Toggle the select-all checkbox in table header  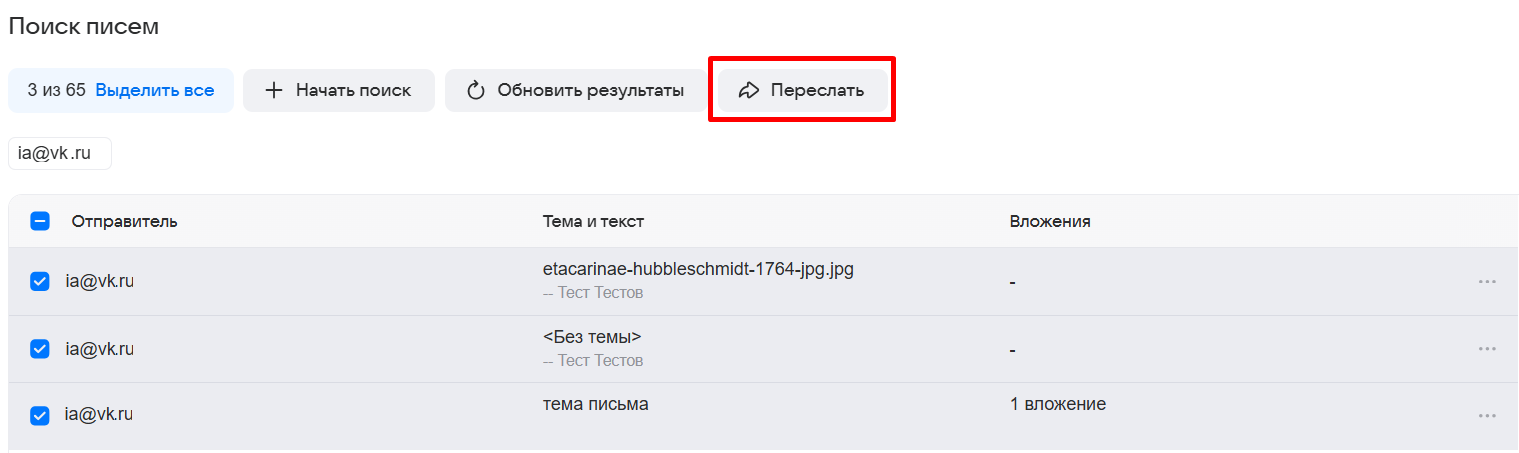click(x=40, y=221)
